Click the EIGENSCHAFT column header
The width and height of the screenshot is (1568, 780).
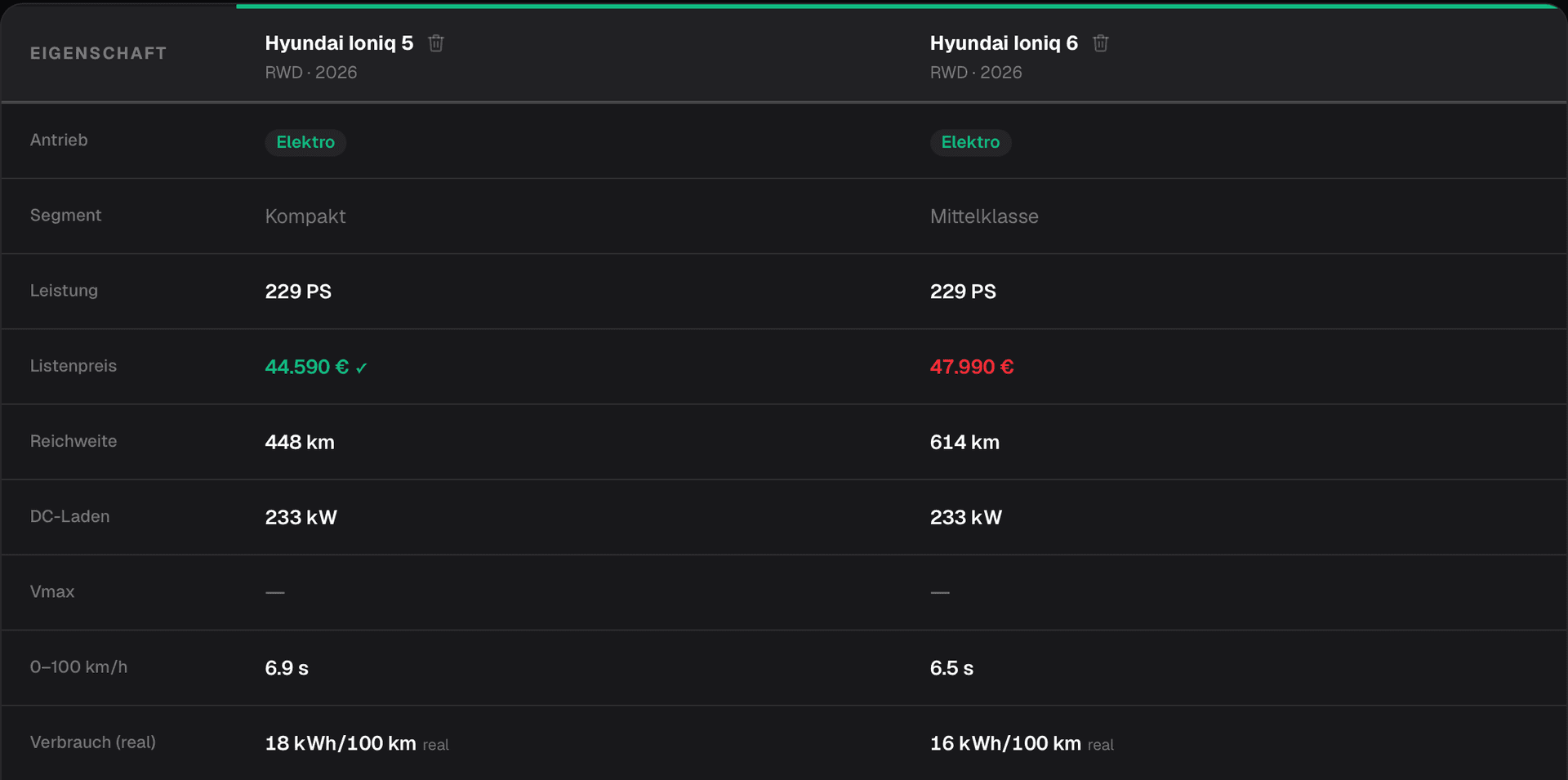(x=99, y=53)
